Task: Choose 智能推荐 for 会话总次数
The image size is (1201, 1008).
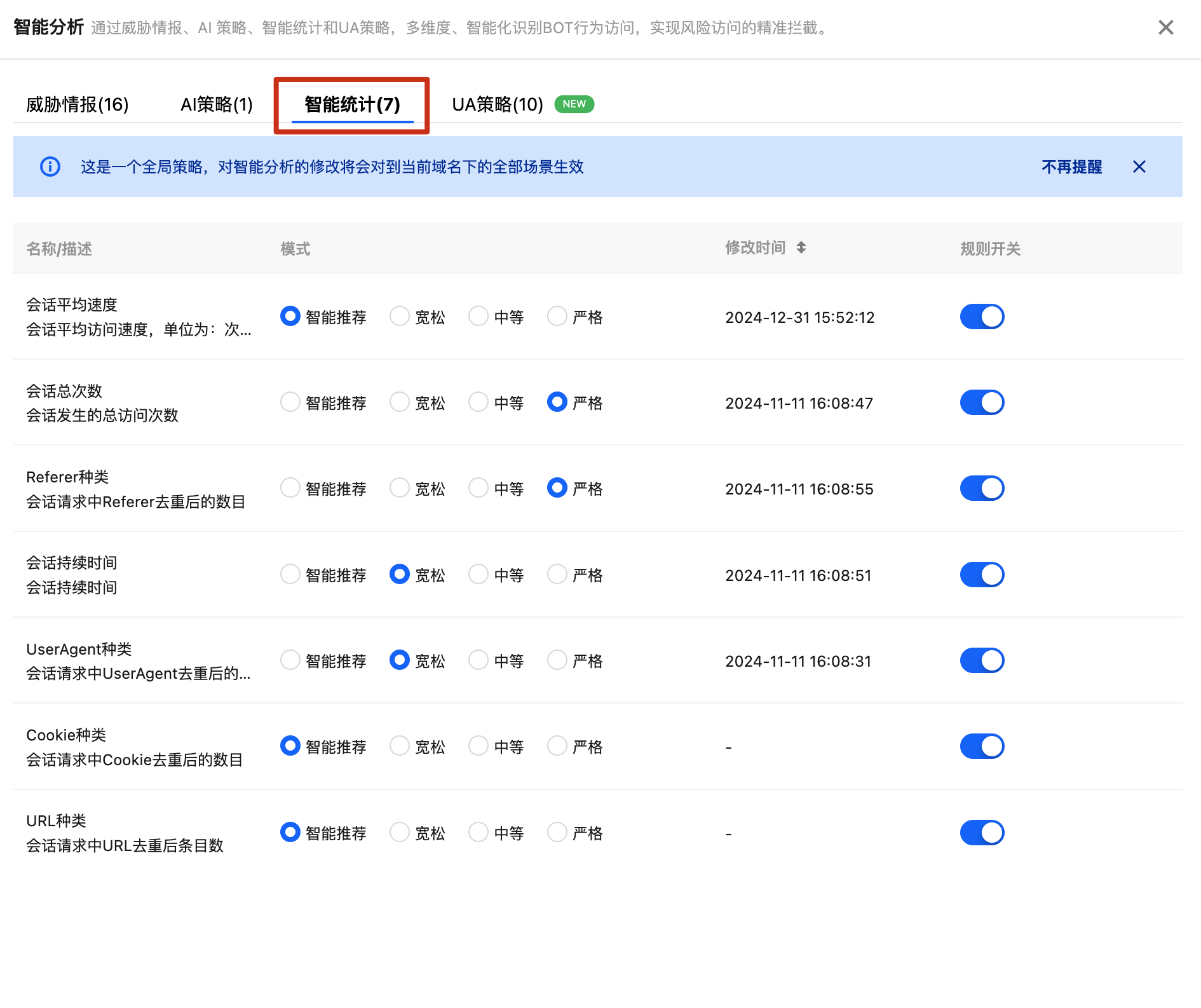Action: 290,402
